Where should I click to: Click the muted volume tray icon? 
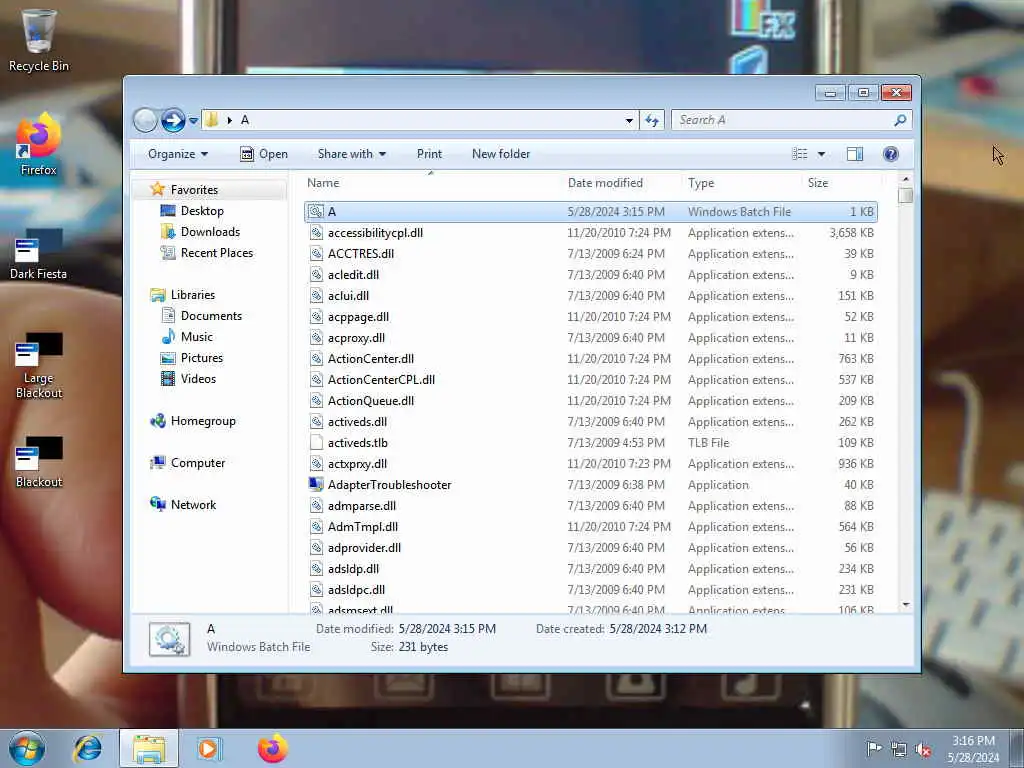(x=923, y=750)
